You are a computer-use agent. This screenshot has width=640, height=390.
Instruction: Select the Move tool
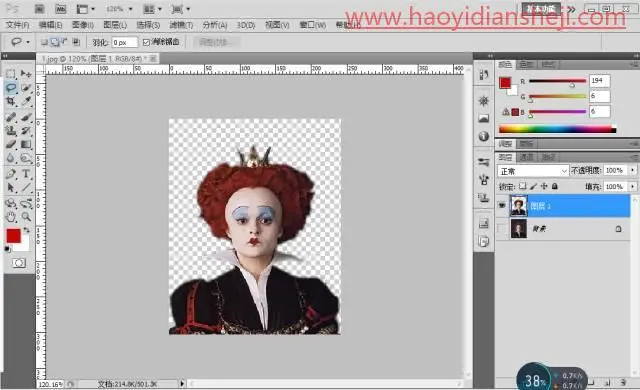(26, 73)
